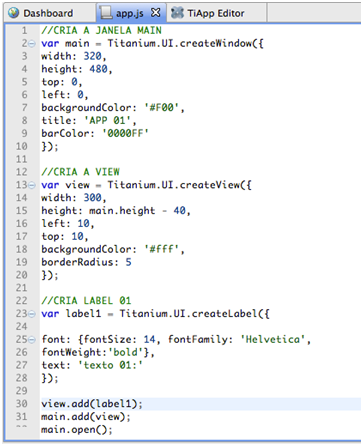Screen dimensions: 363x446
Task: Click the app.js file icon
Action: click(x=106, y=13)
